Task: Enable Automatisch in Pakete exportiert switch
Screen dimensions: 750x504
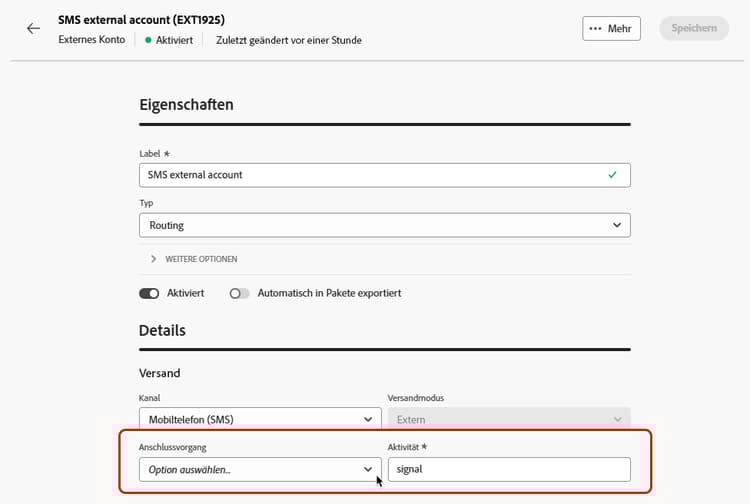Action: (239, 294)
